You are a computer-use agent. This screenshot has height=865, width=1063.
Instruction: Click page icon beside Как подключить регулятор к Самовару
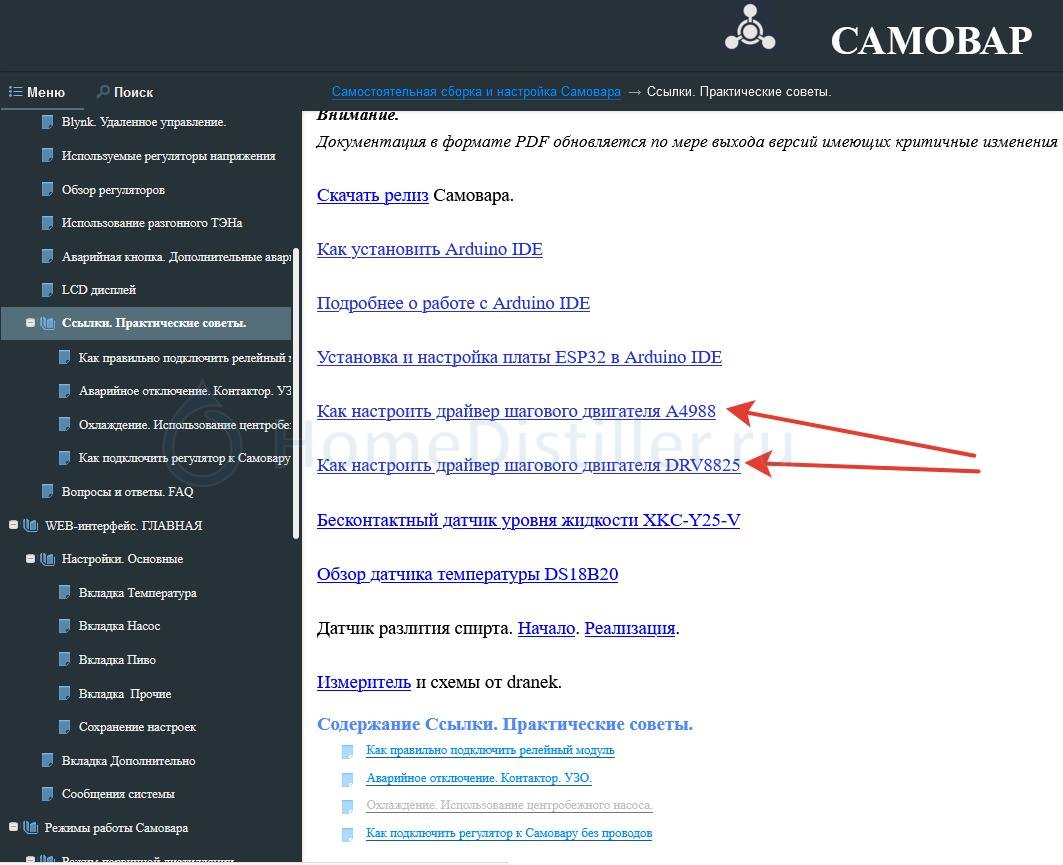click(x=64, y=458)
